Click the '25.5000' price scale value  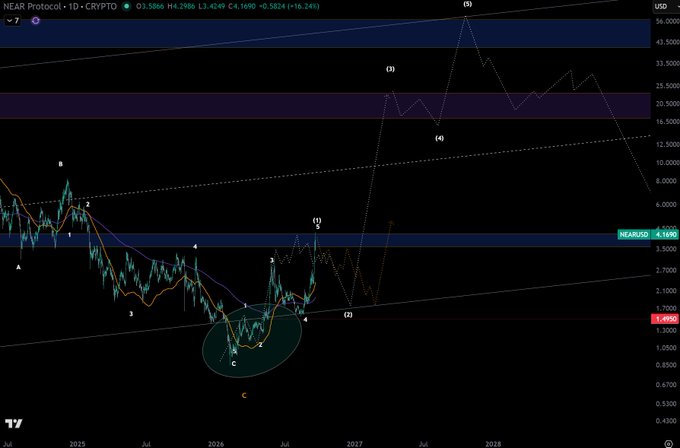coord(667,86)
